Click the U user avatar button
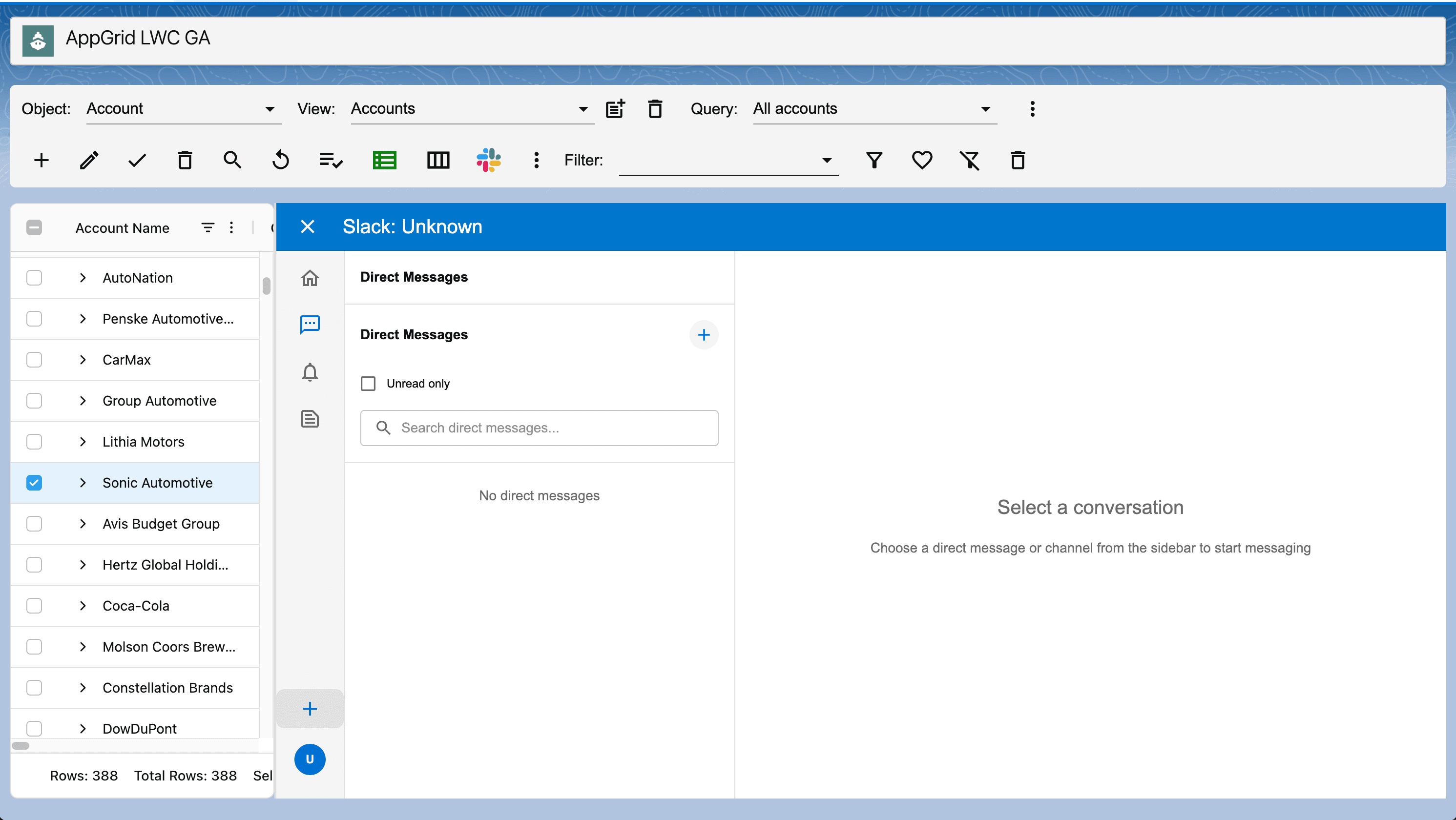The width and height of the screenshot is (1456, 820). pos(310,759)
